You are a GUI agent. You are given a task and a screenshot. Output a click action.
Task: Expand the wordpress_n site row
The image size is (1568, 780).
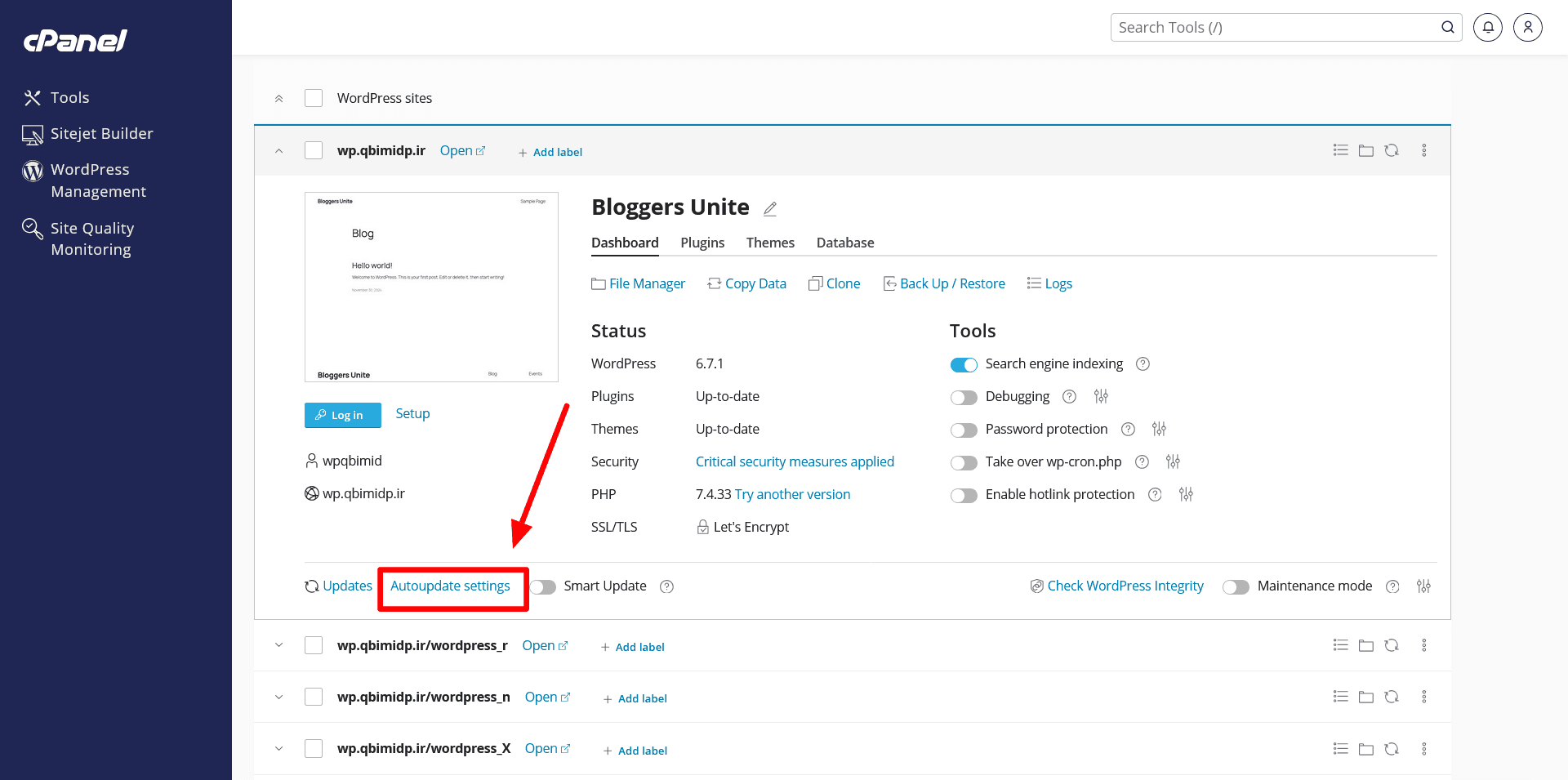(278, 697)
